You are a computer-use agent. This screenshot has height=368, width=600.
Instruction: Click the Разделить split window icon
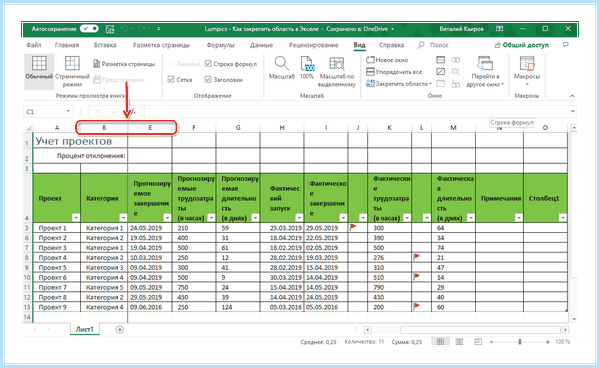coord(440,60)
